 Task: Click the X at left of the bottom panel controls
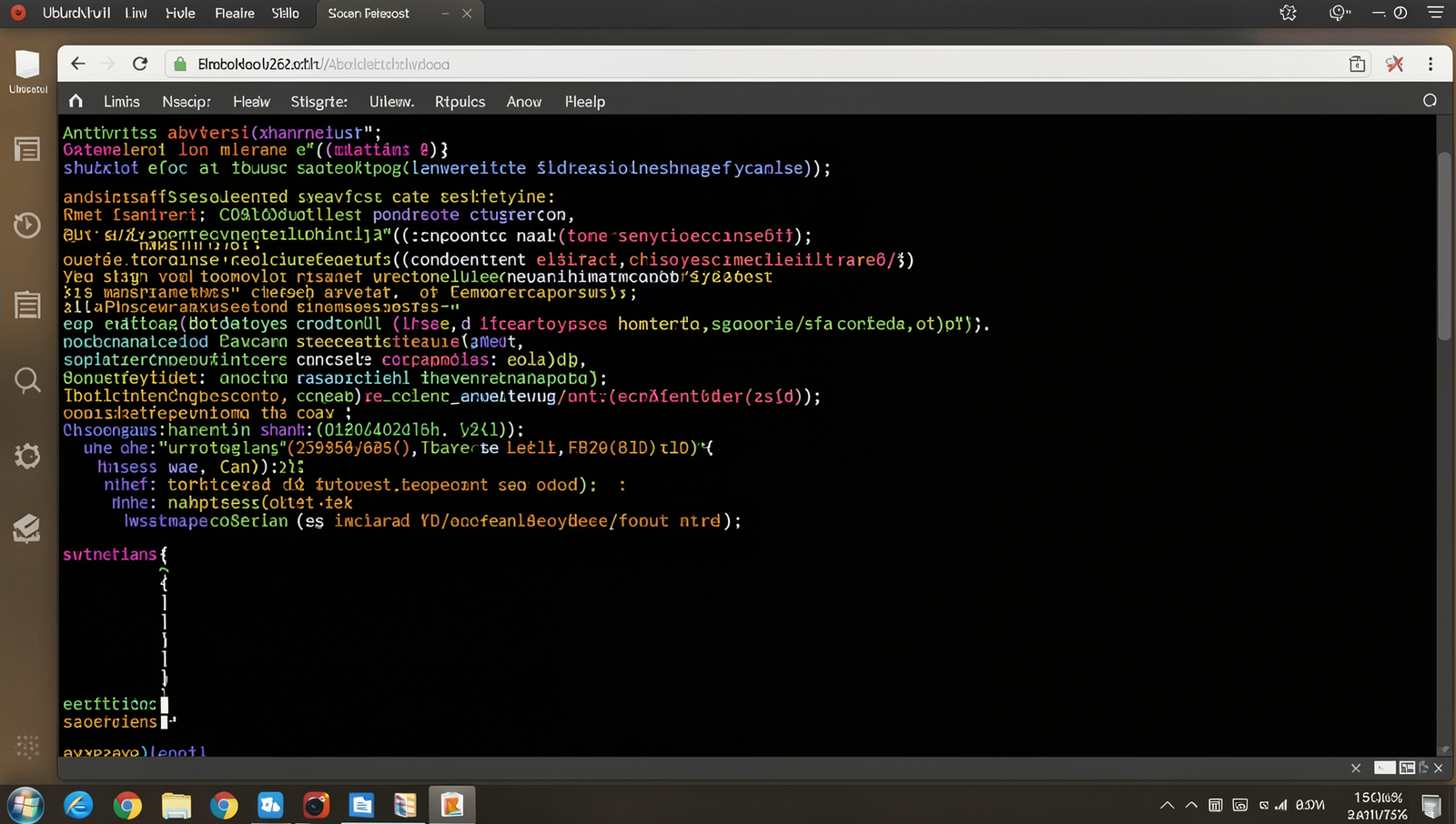tap(1356, 769)
